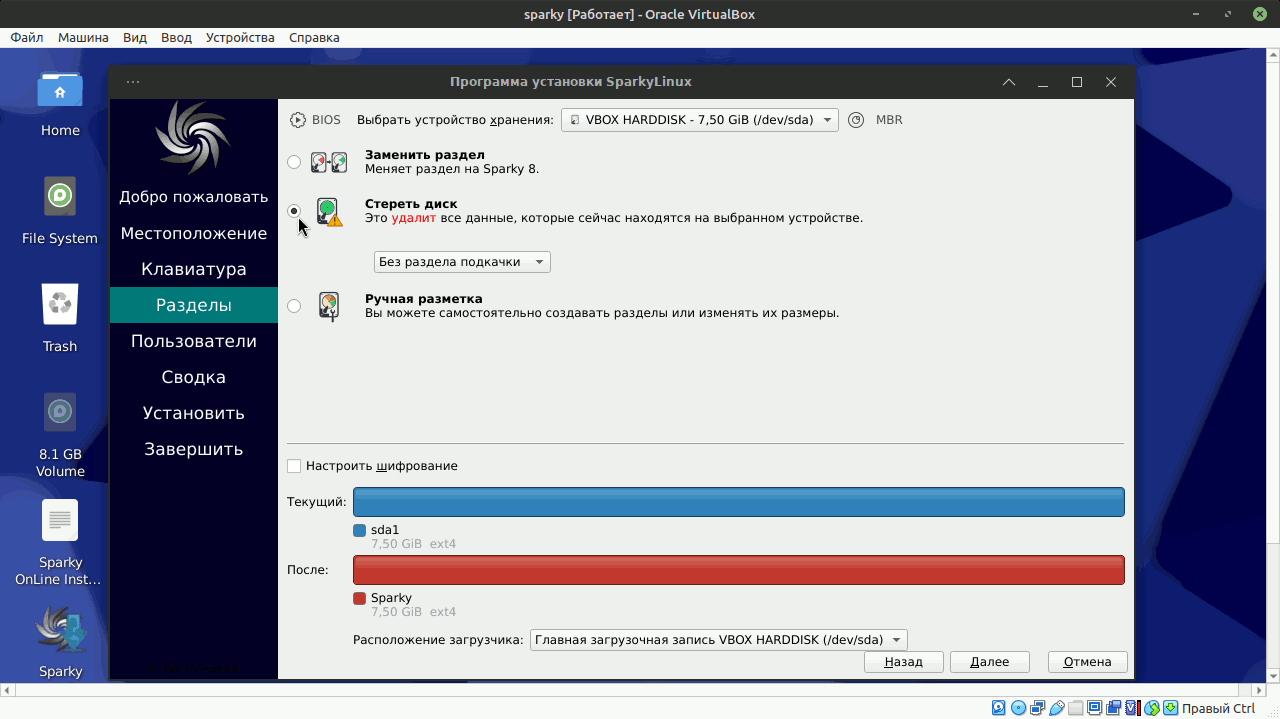This screenshot has width=1280, height=719.
Task: Click the blue current sda1 partition bar
Action: pos(739,502)
